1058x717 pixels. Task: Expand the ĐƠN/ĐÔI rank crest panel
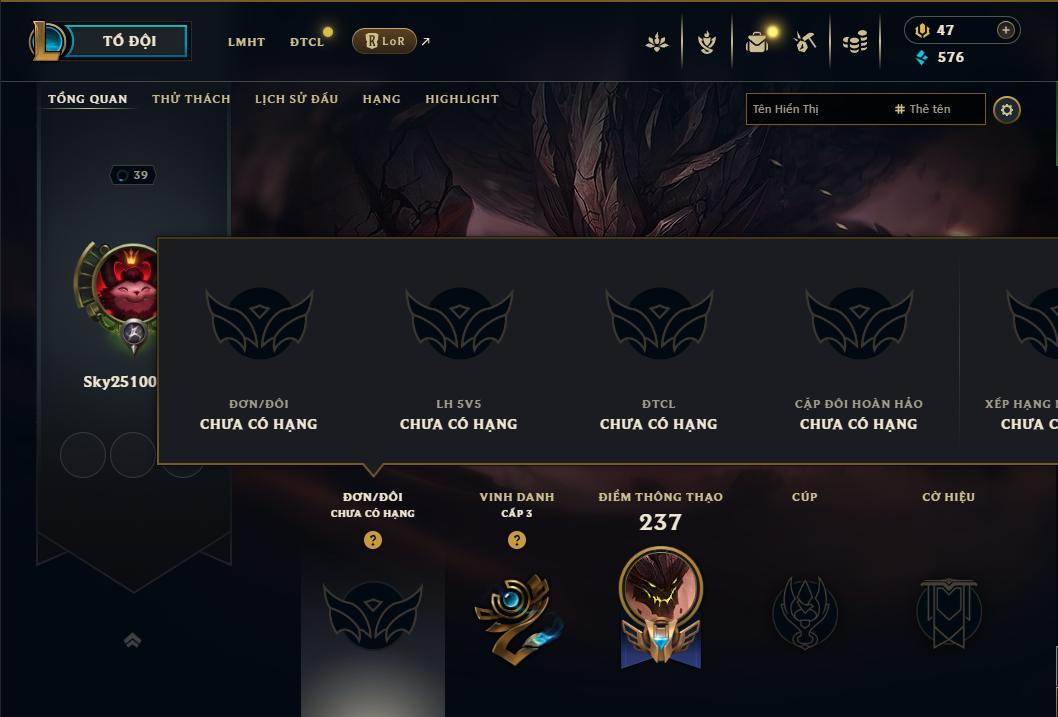(x=372, y=614)
